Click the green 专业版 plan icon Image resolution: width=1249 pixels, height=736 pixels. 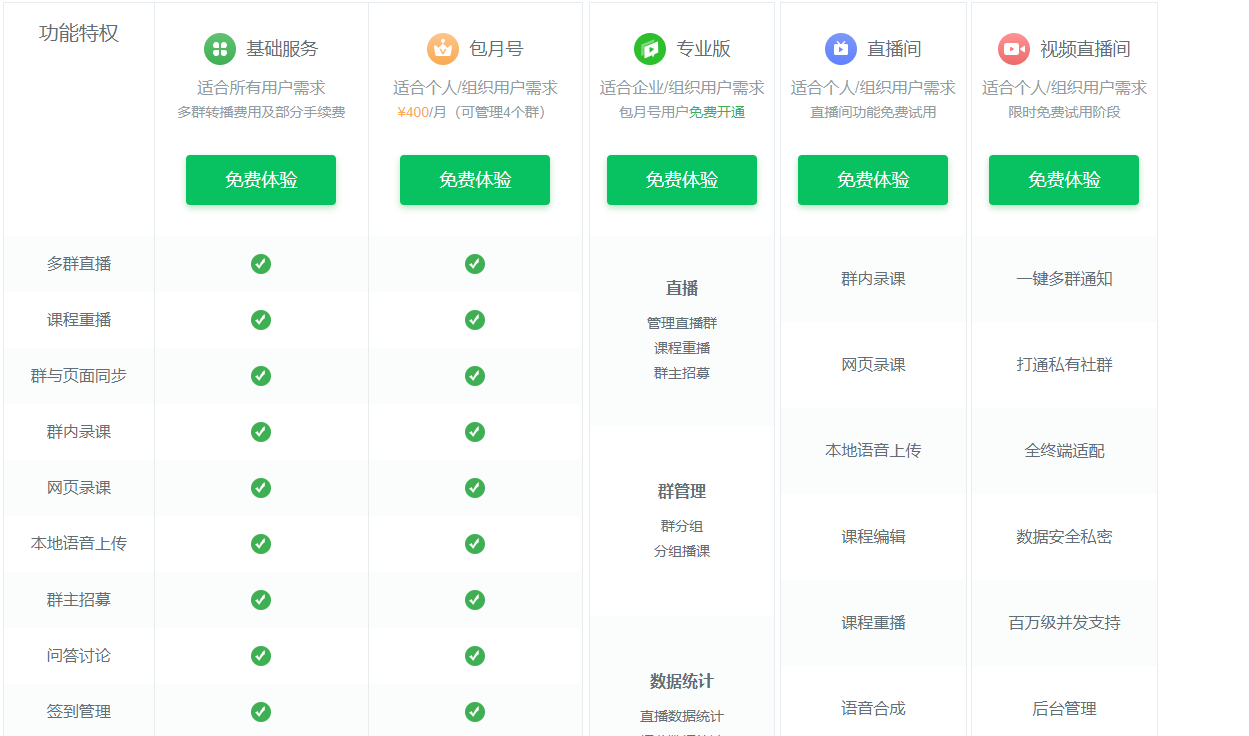pyautogui.click(x=650, y=49)
